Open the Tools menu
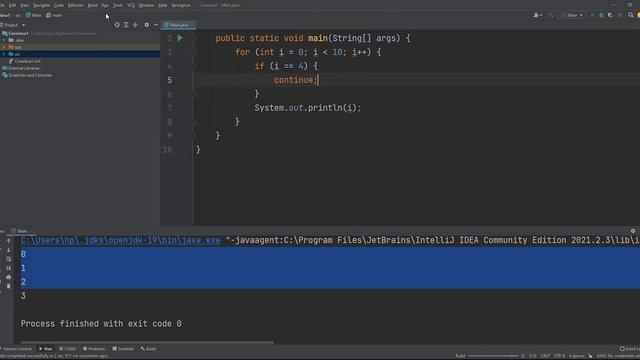Image resolution: width=640 pixels, height=360 pixels. pos(118,5)
